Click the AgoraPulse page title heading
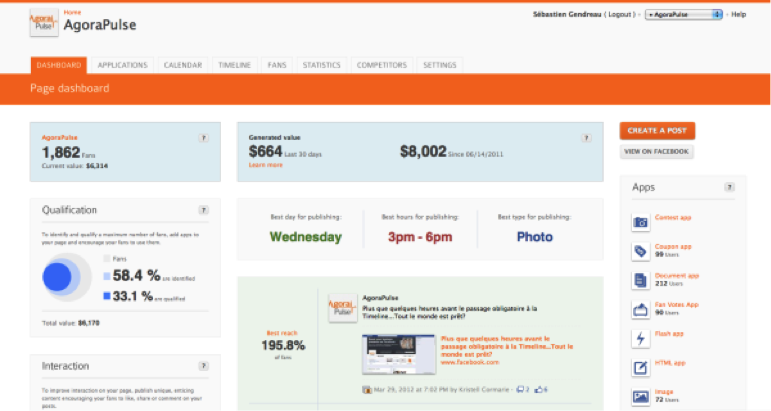The height and width of the screenshot is (411, 771). click(100, 25)
